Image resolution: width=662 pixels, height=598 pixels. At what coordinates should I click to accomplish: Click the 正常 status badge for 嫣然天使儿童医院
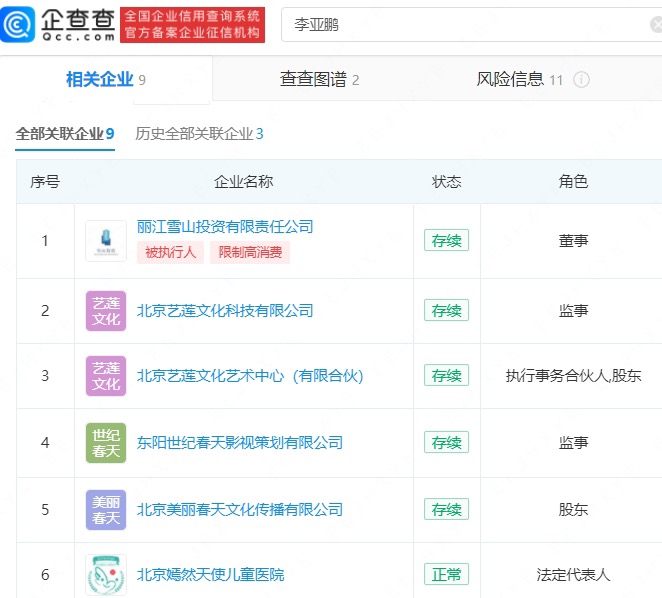click(x=447, y=574)
